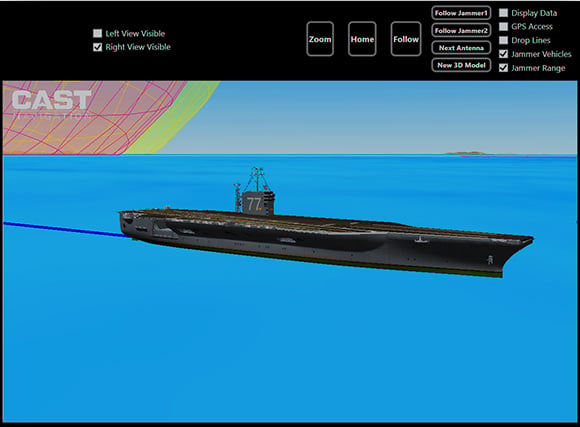
Task: Enable Drop Lines checkbox
Action: pyautogui.click(x=503, y=40)
